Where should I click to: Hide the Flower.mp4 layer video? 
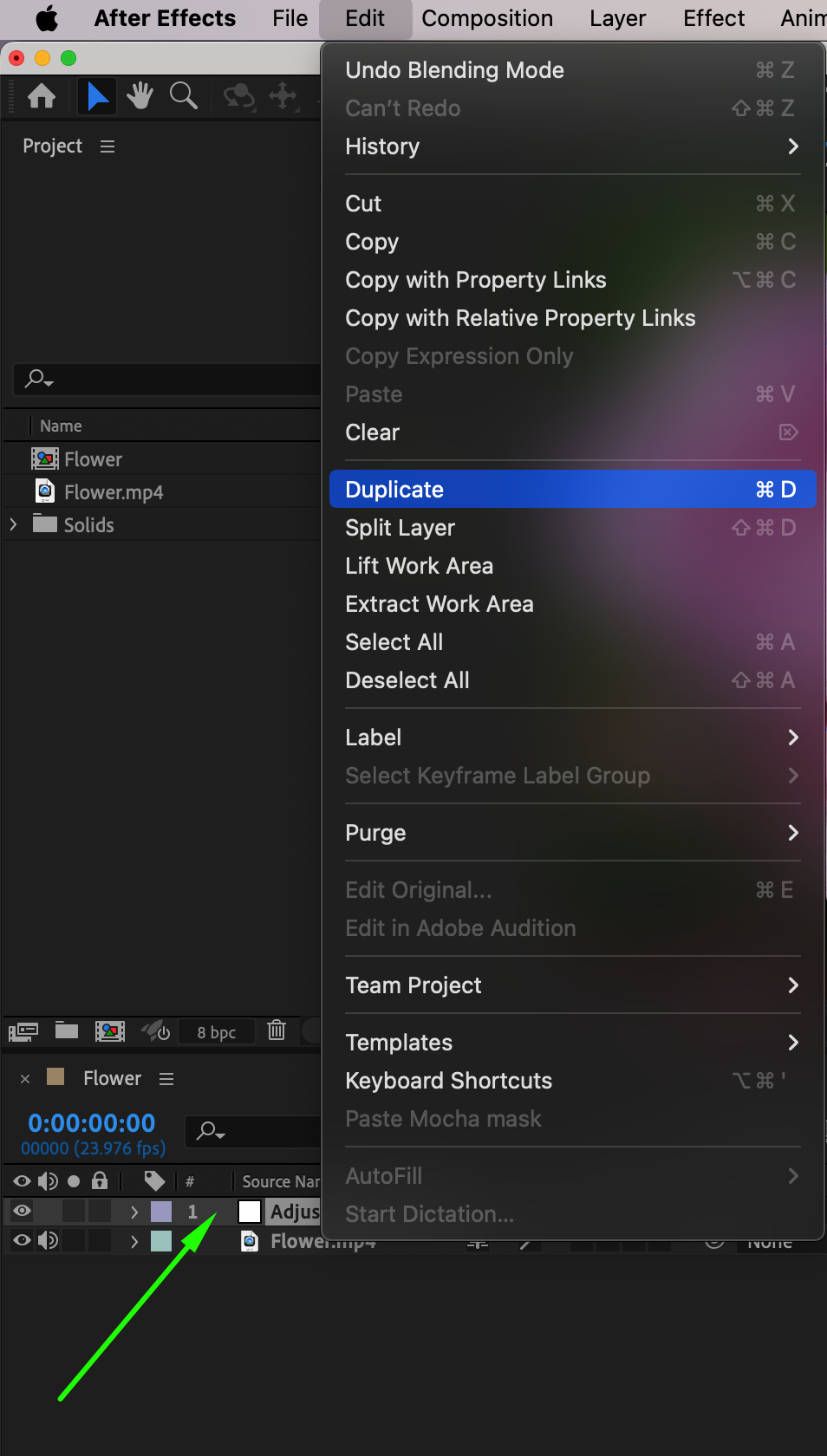[23, 1240]
